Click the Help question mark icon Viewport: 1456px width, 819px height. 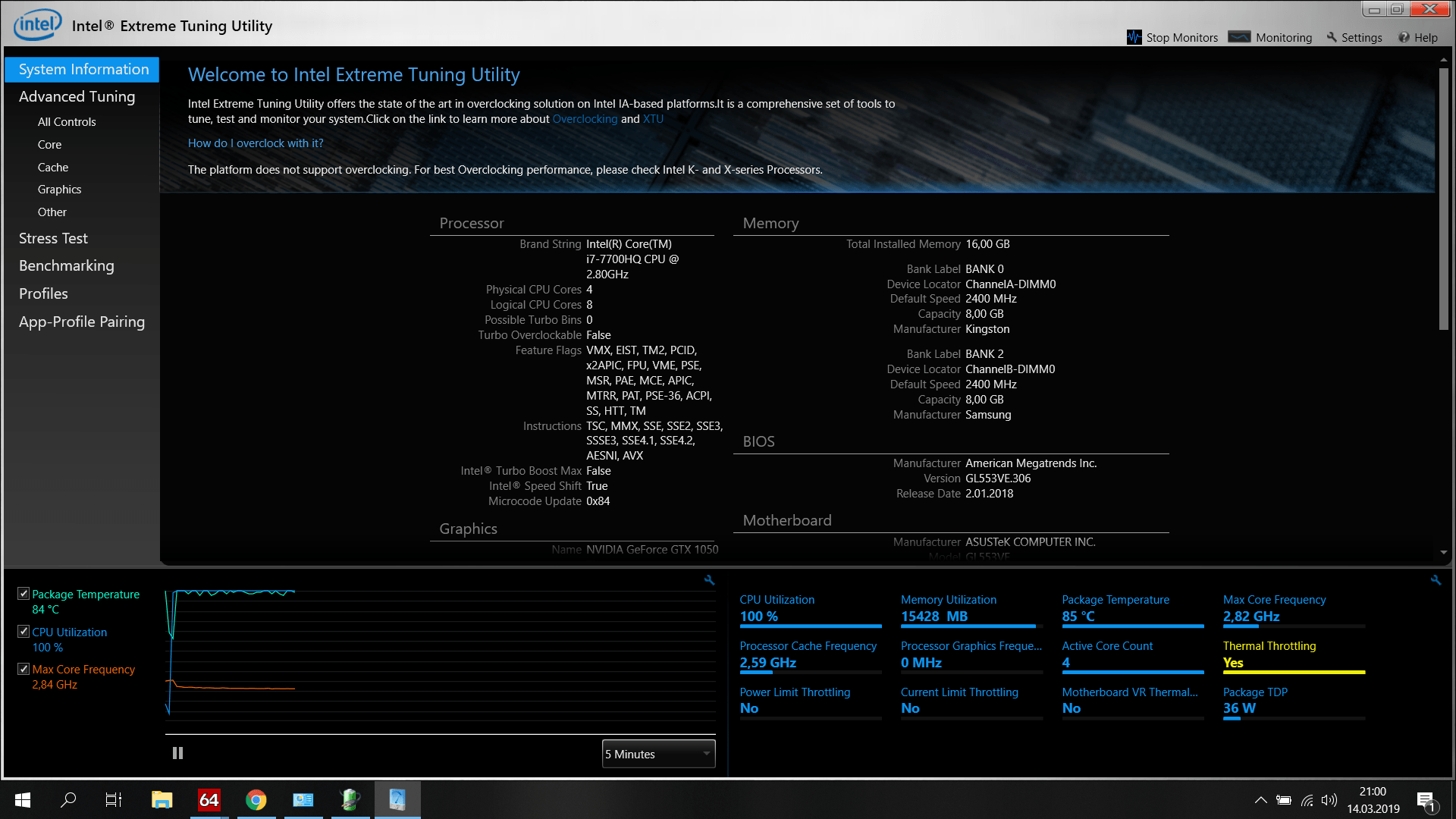(x=1404, y=37)
